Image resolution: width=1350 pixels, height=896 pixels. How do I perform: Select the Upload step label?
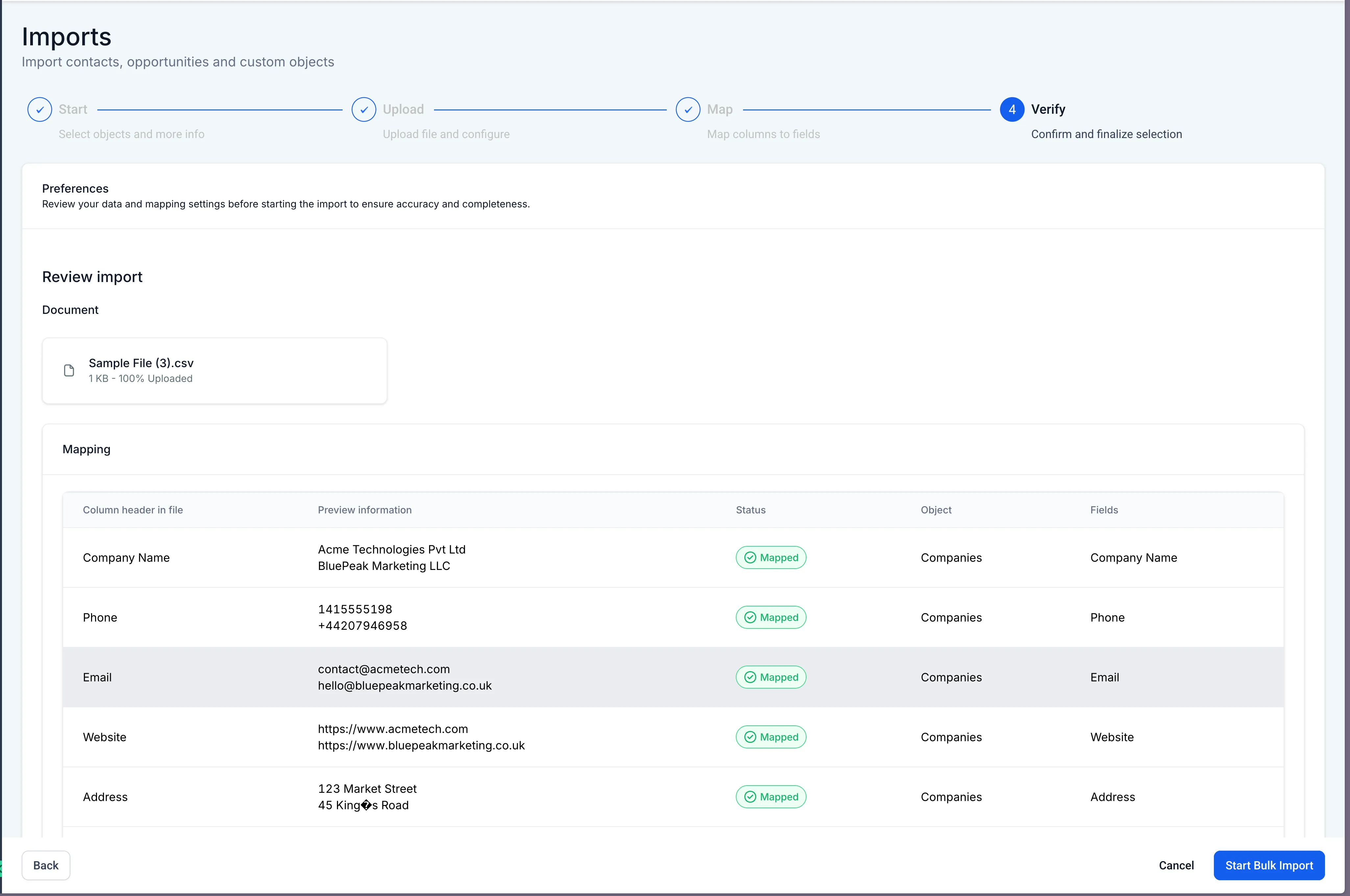coord(403,109)
